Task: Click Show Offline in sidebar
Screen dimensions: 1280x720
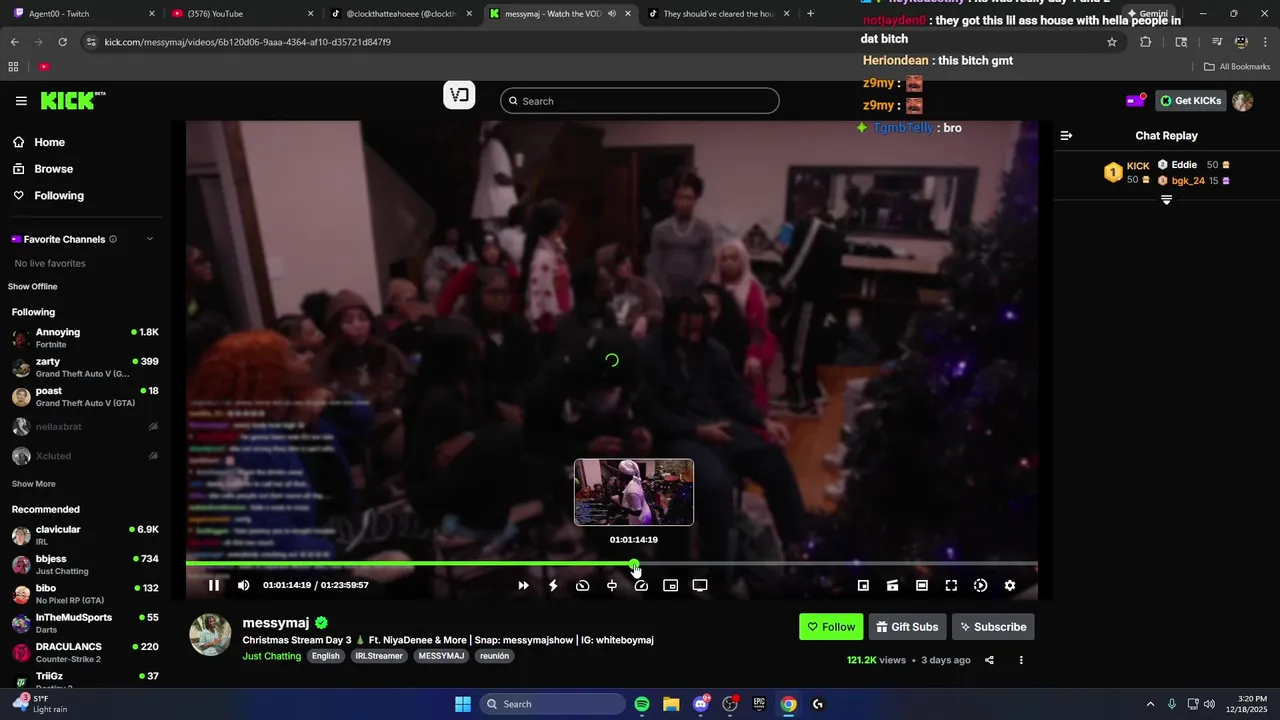Action: tap(33, 287)
